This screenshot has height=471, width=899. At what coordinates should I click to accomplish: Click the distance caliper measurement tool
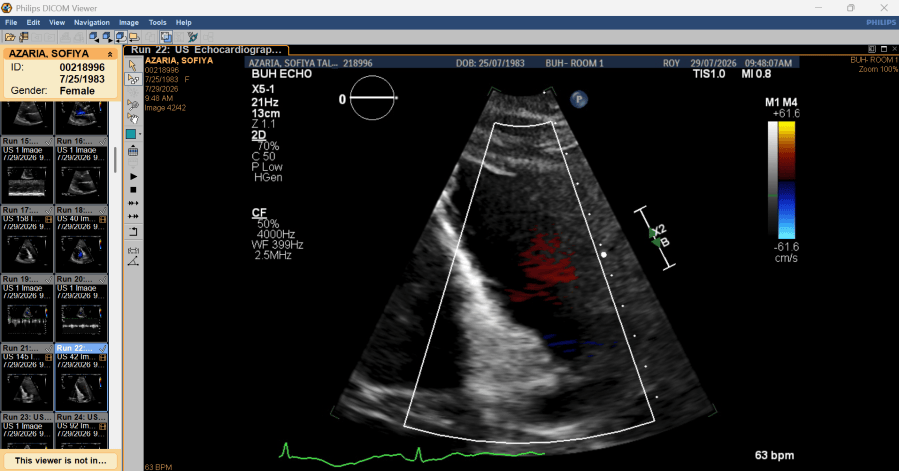[133, 250]
